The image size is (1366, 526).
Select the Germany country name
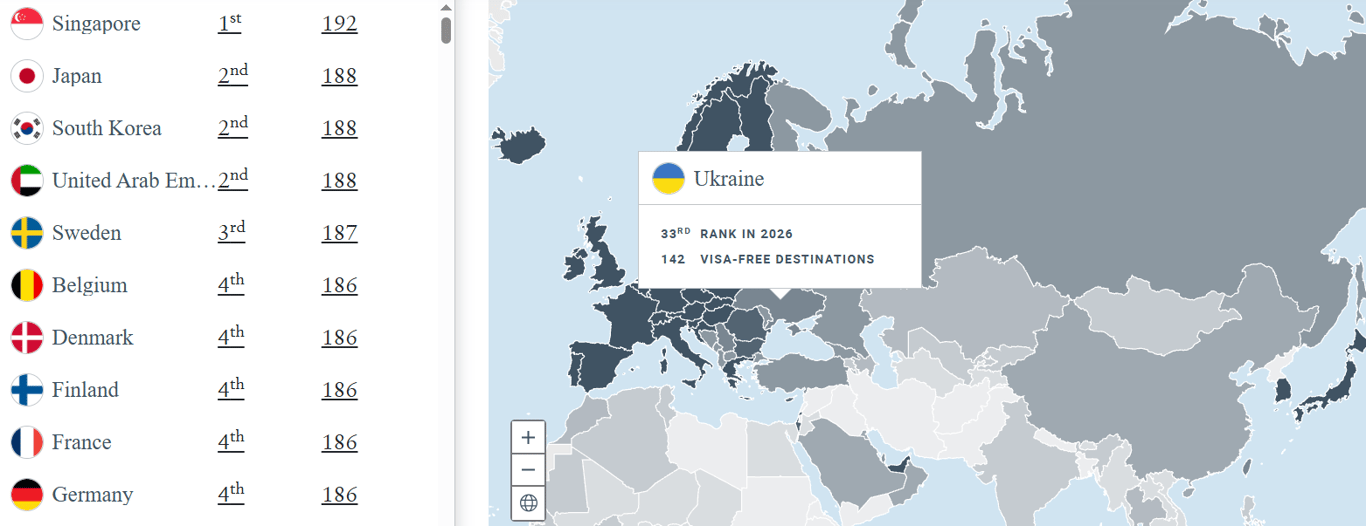(93, 495)
